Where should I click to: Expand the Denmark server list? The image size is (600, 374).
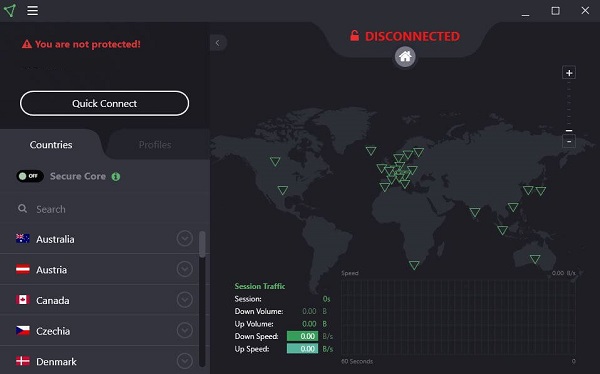pos(184,361)
